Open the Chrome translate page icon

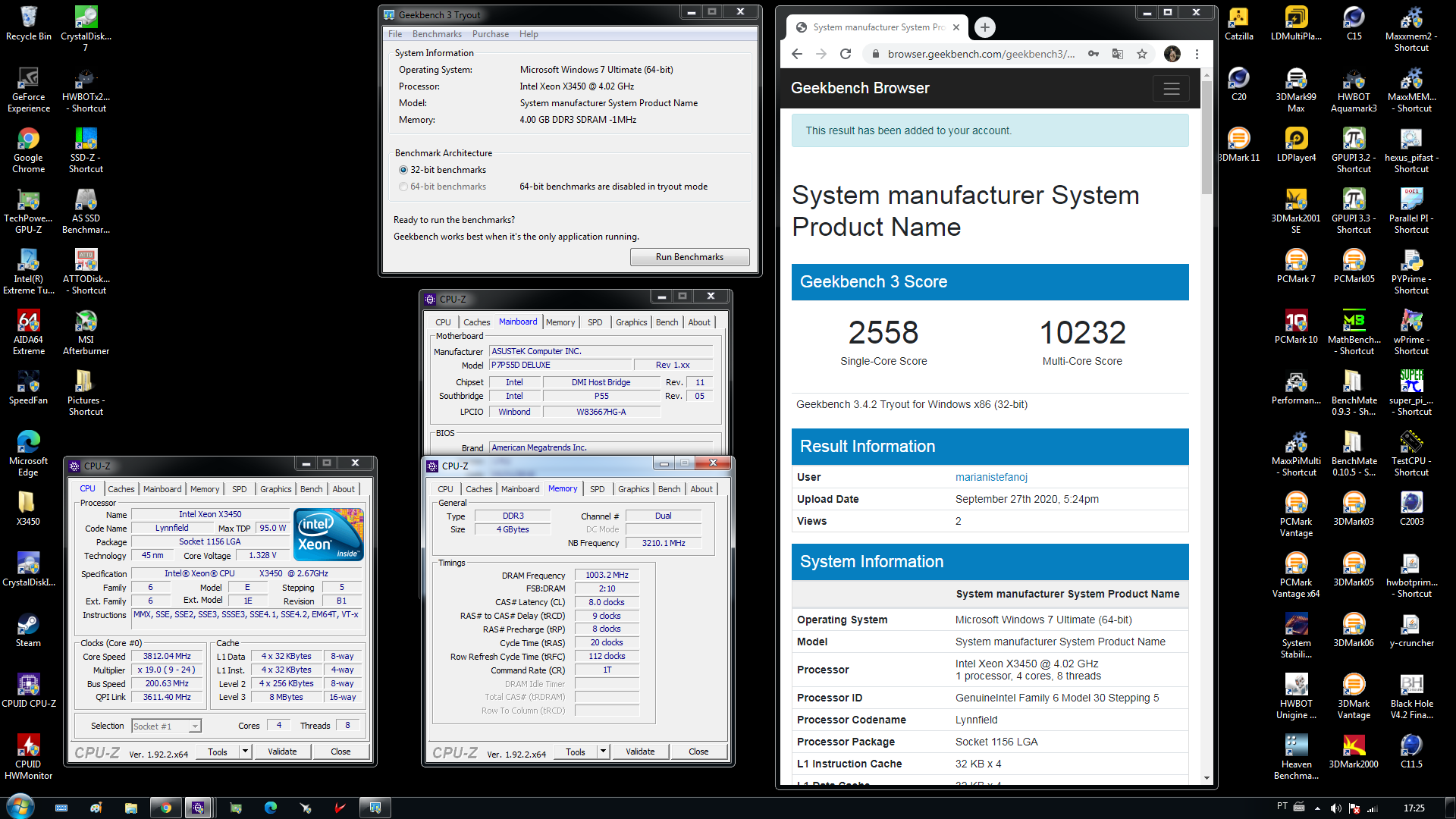[1118, 54]
